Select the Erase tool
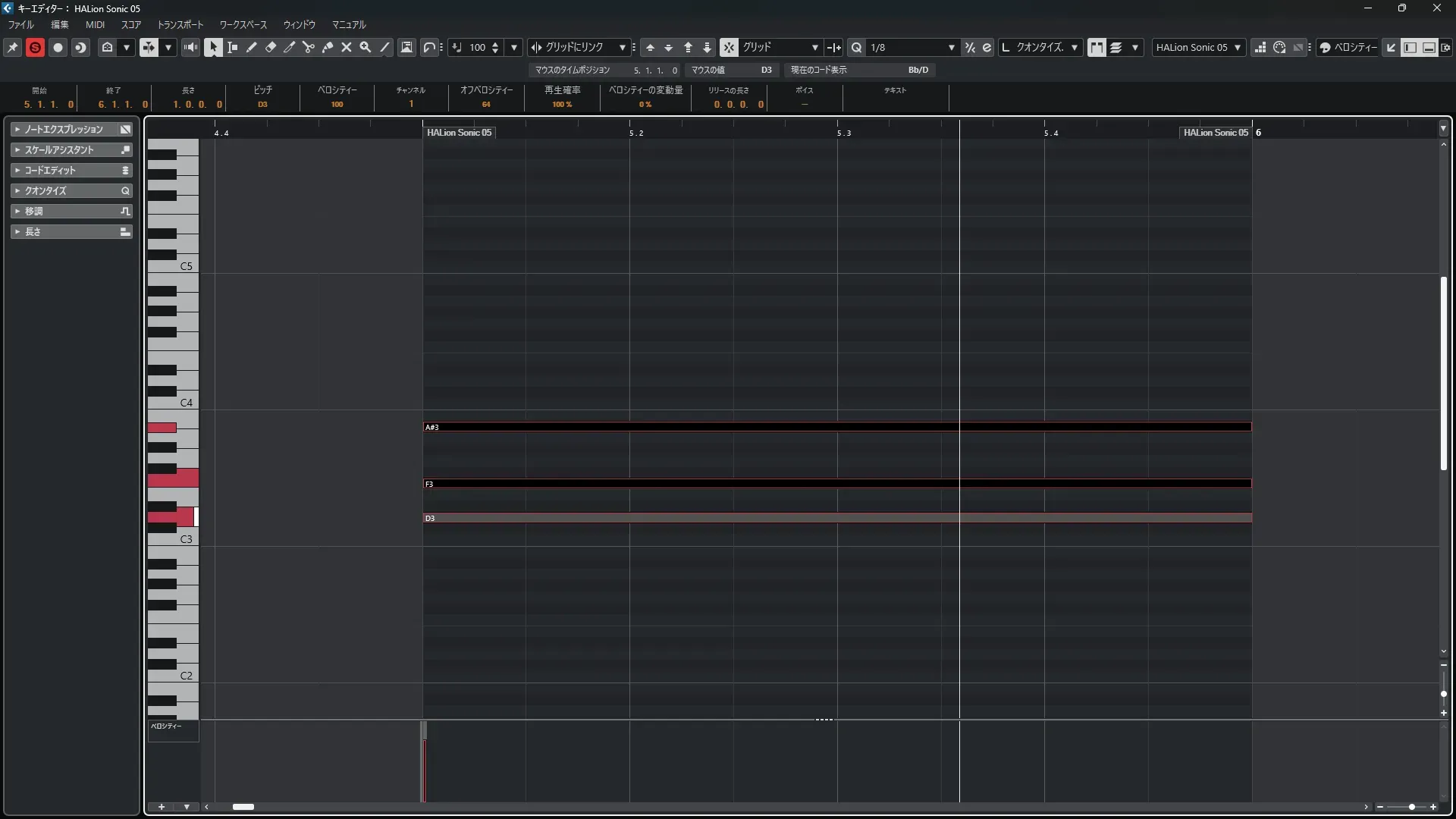This screenshot has width=1456, height=819. (x=270, y=47)
